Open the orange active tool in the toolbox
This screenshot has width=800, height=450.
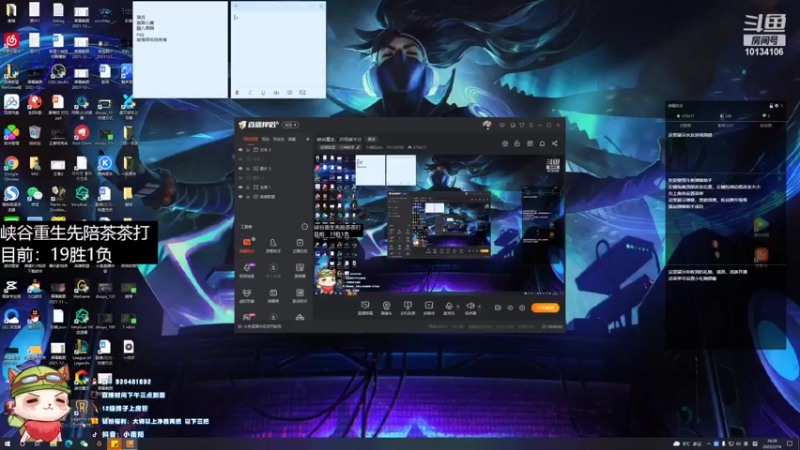pyautogui.click(x=247, y=245)
